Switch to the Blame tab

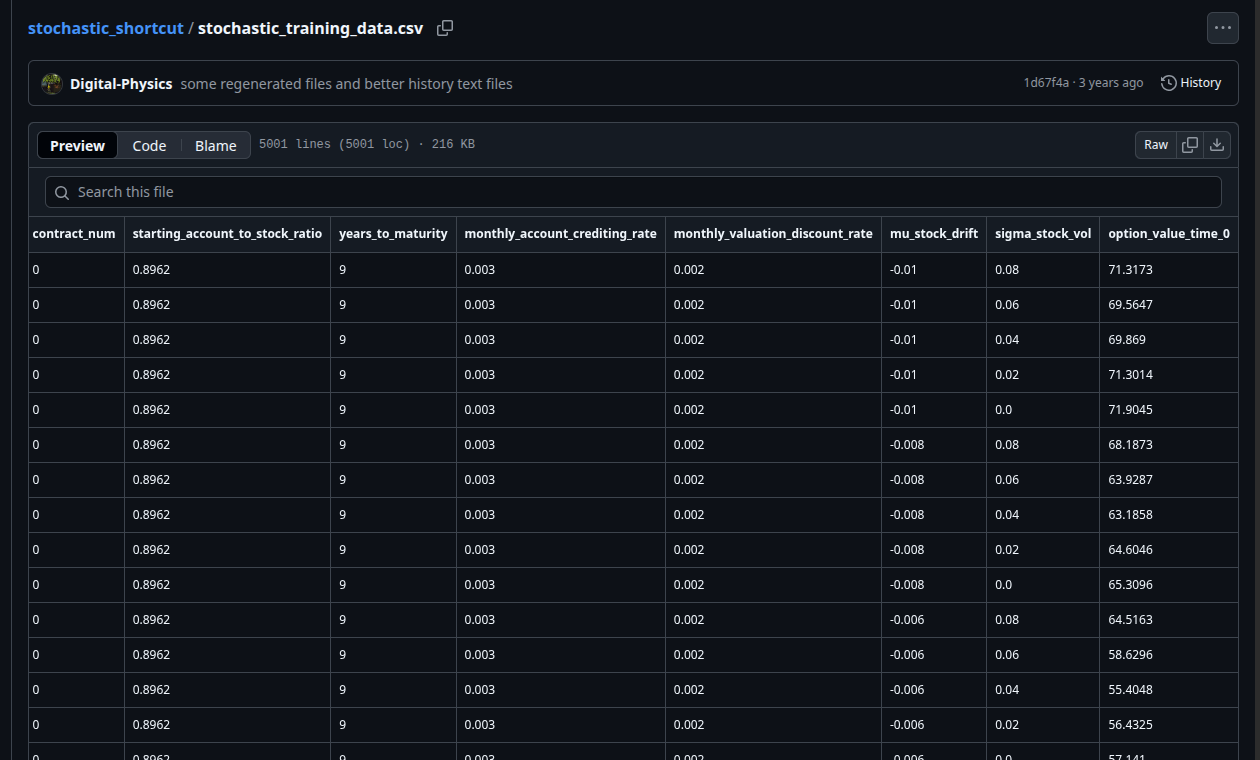coord(215,146)
